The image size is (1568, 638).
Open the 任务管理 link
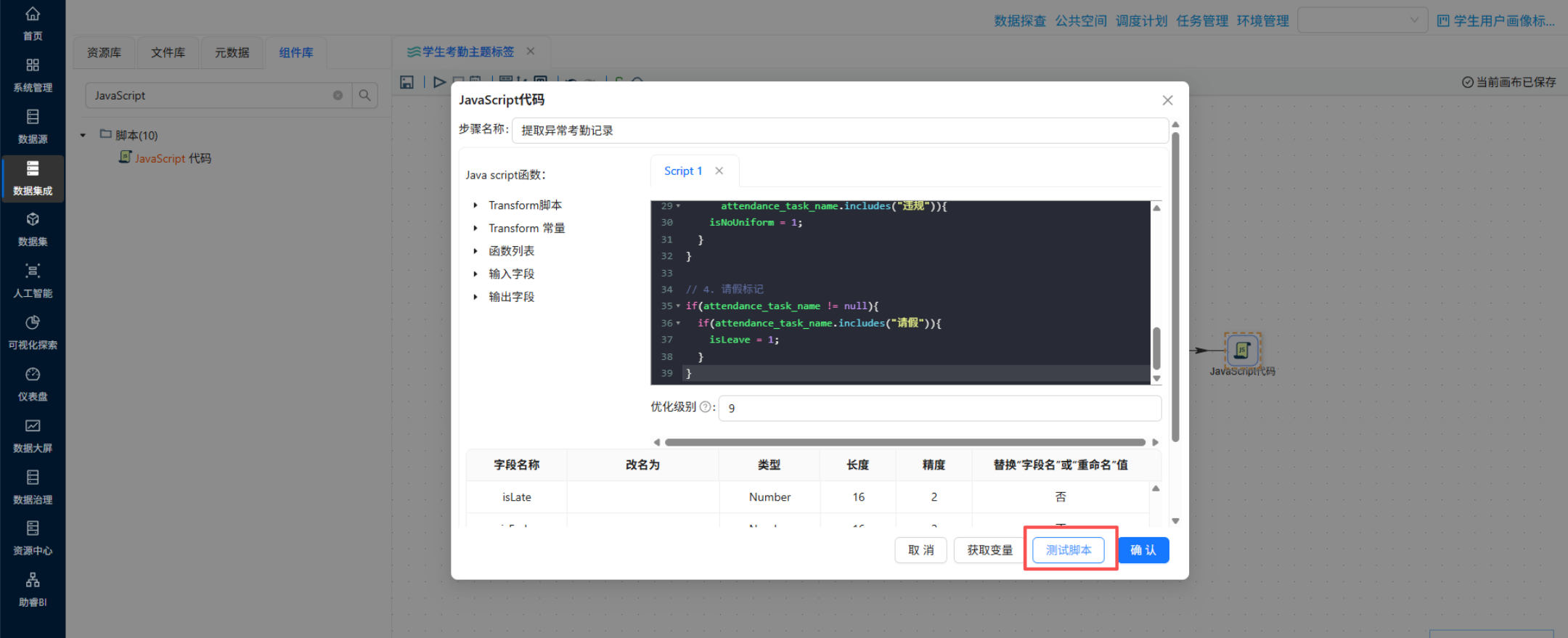click(1202, 21)
